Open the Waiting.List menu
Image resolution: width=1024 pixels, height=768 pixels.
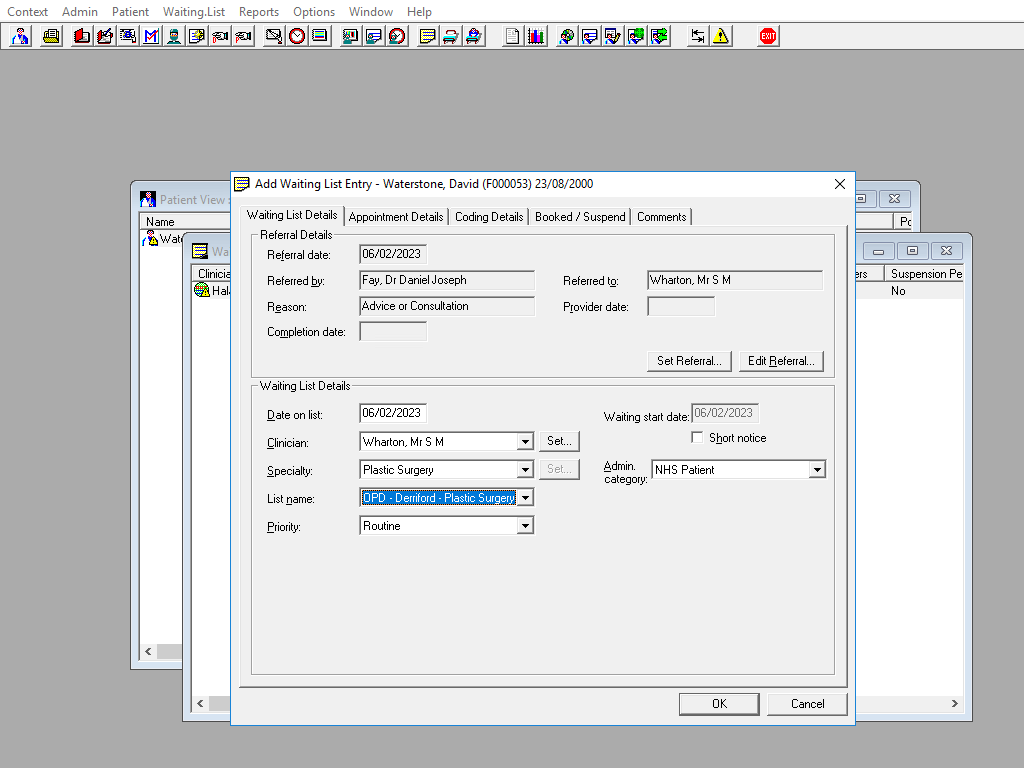tap(194, 12)
